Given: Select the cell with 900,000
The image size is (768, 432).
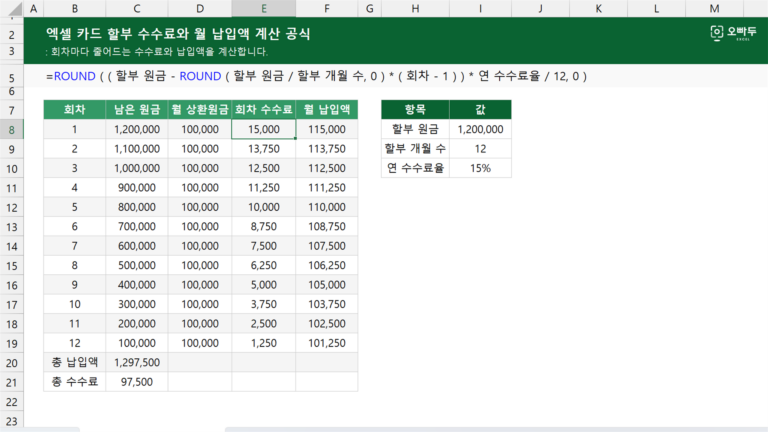Looking at the screenshot, I should coord(137,188).
